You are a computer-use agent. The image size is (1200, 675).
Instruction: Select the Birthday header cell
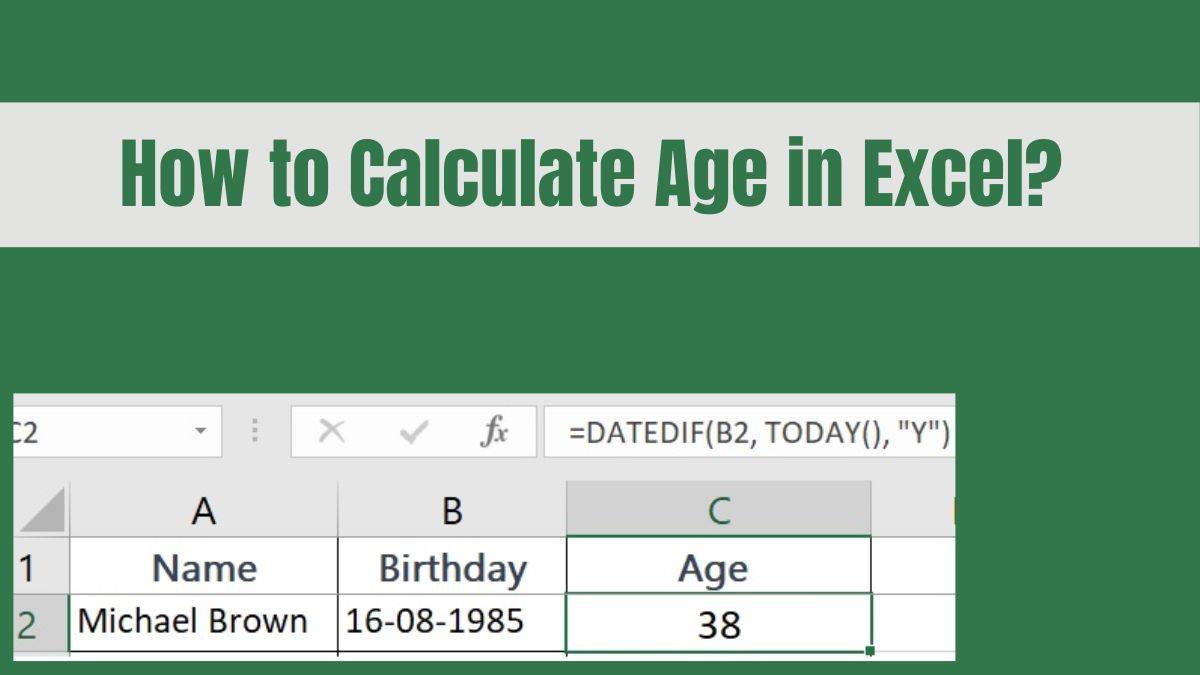453,566
